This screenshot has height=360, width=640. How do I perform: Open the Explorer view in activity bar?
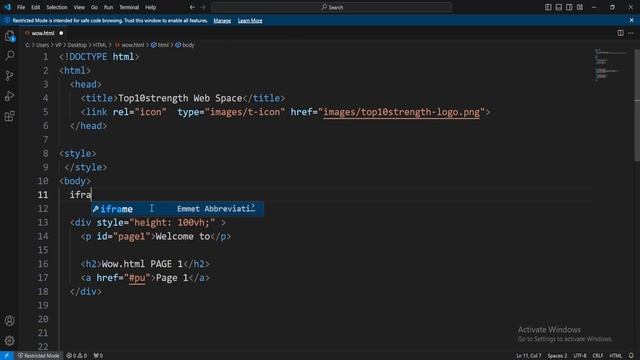pyautogui.click(x=9, y=36)
